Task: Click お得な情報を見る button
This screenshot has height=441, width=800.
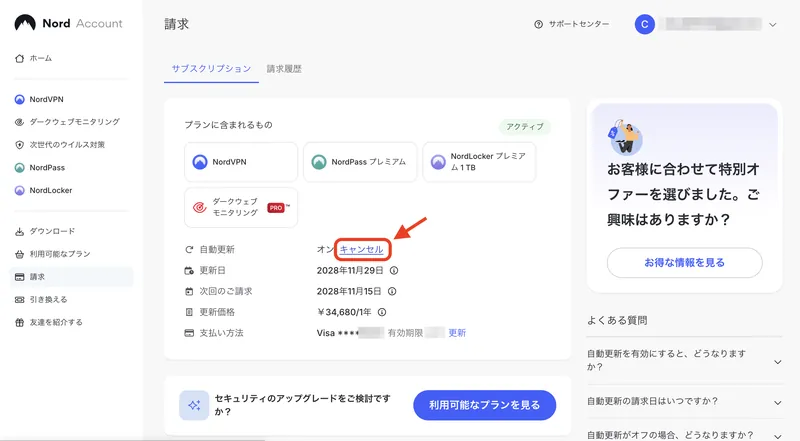Action: pos(684,263)
